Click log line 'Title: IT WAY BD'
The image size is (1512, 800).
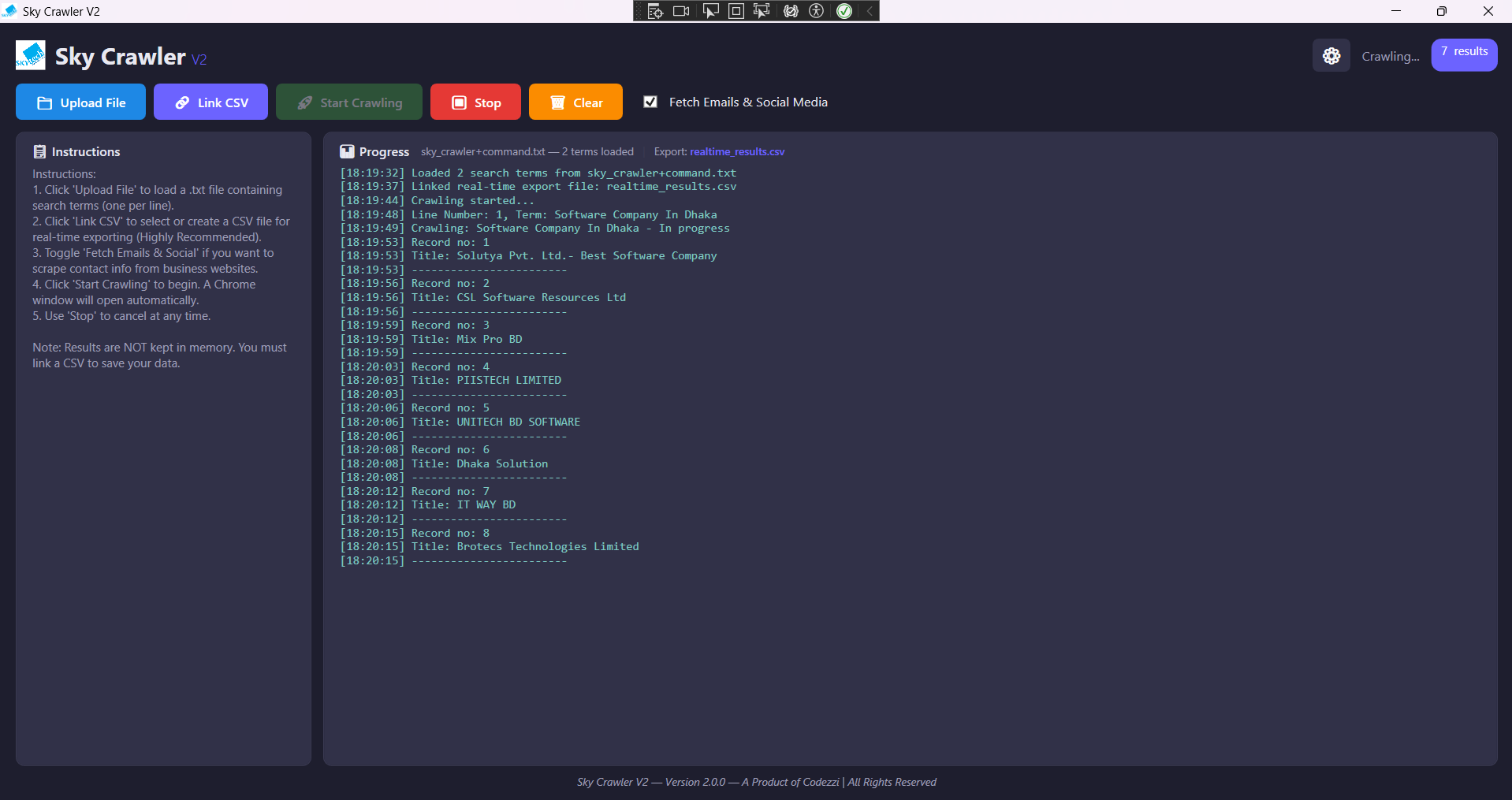pyautogui.click(x=428, y=505)
